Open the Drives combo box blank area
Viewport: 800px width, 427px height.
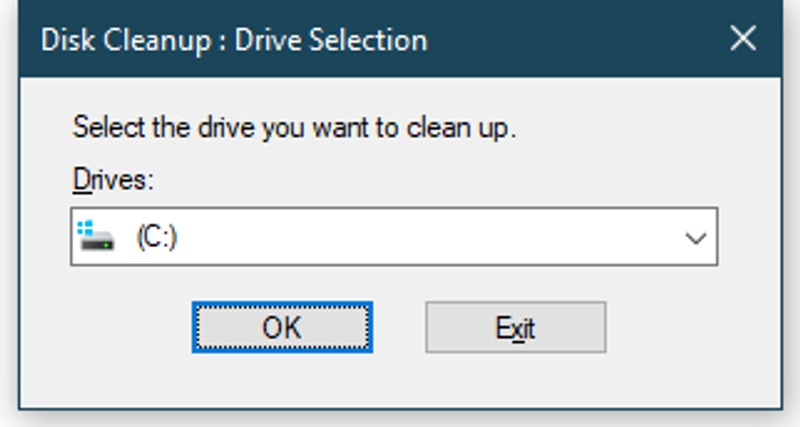[420, 238]
